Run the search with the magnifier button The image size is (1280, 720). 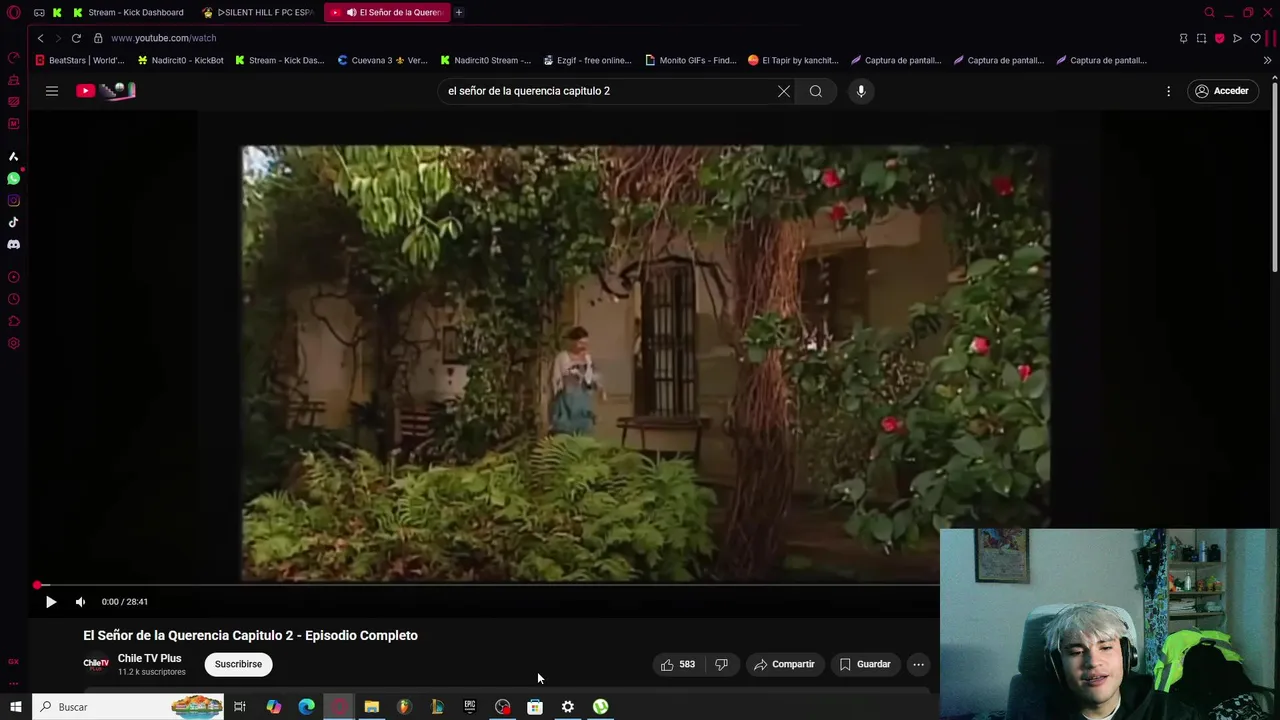pos(816,91)
